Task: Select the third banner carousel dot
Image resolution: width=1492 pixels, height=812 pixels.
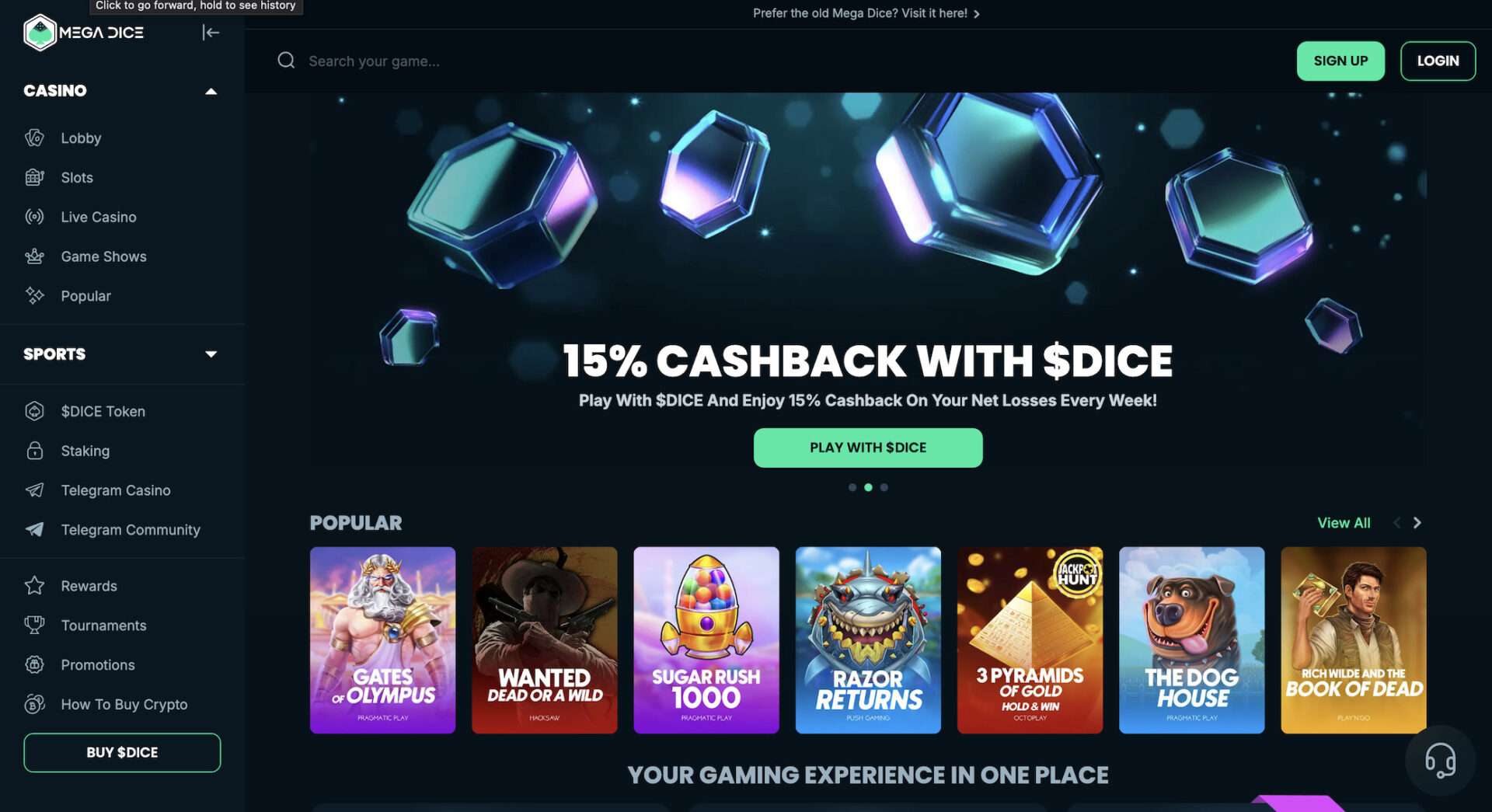Action: (x=884, y=487)
